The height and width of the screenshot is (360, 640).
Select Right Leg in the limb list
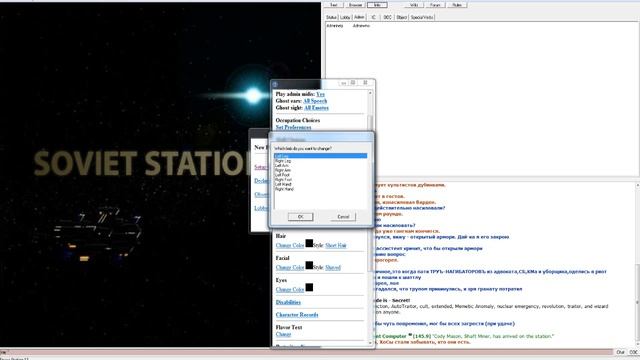point(320,161)
